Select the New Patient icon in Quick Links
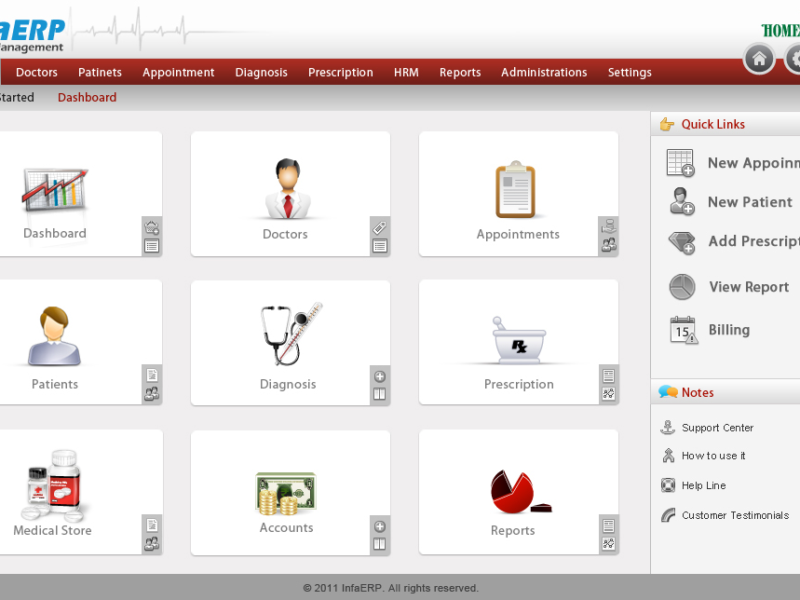Viewport: 800px width, 600px height. (x=680, y=202)
